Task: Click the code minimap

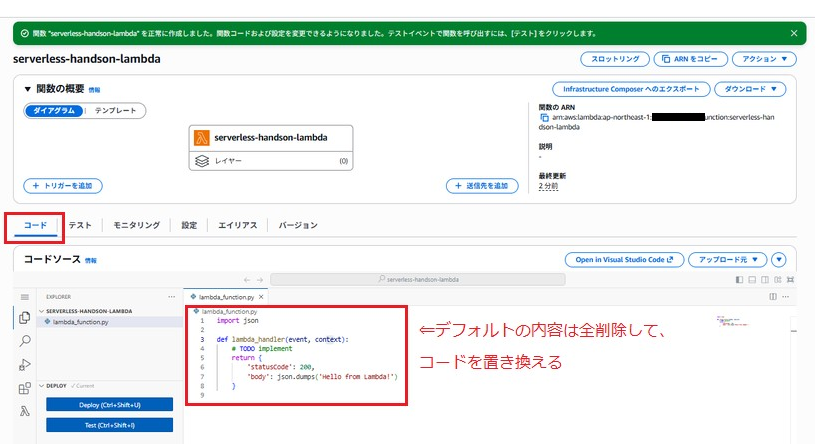Action: click(x=731, y=321)
